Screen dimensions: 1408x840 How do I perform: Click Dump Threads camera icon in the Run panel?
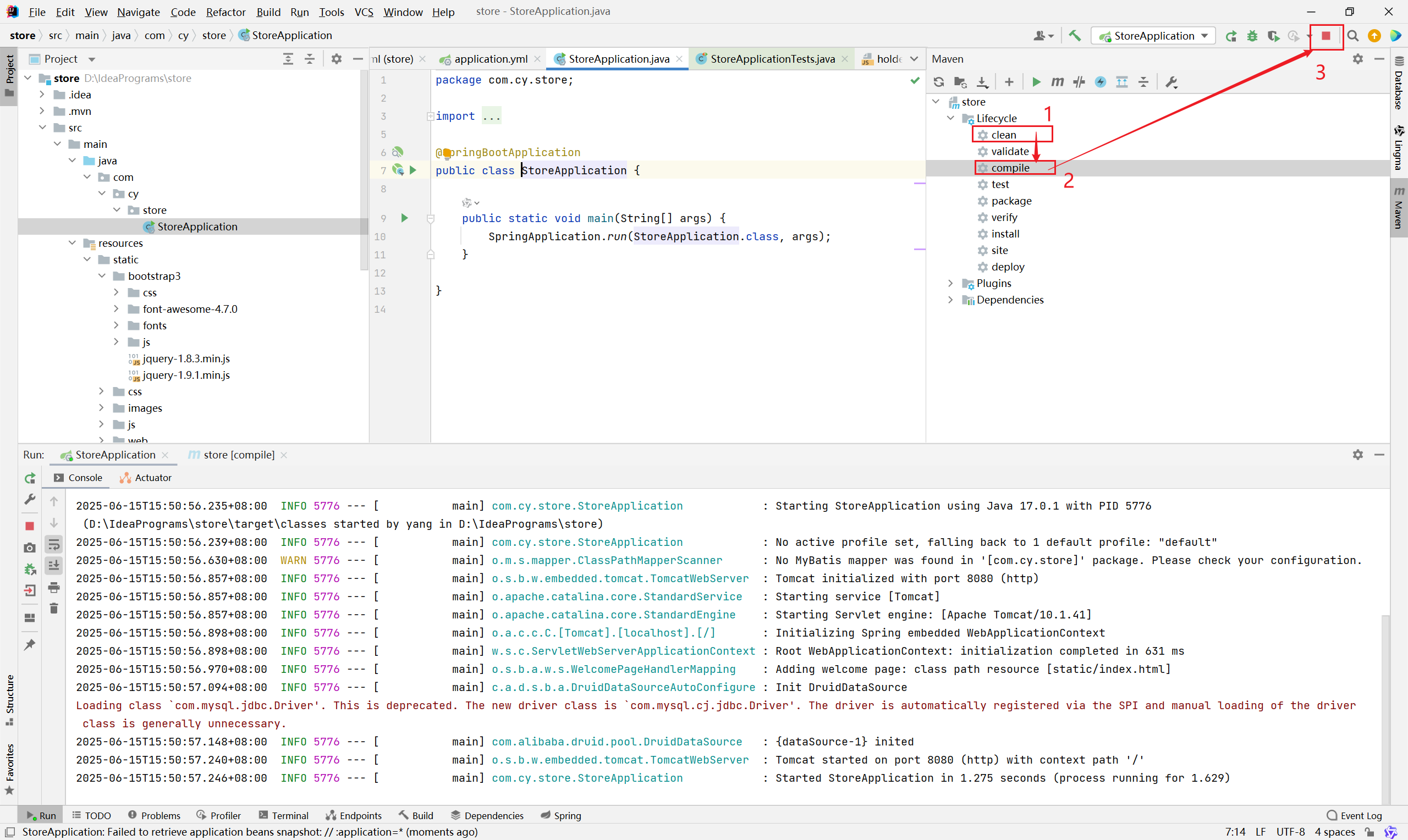[x=30, y=548]
